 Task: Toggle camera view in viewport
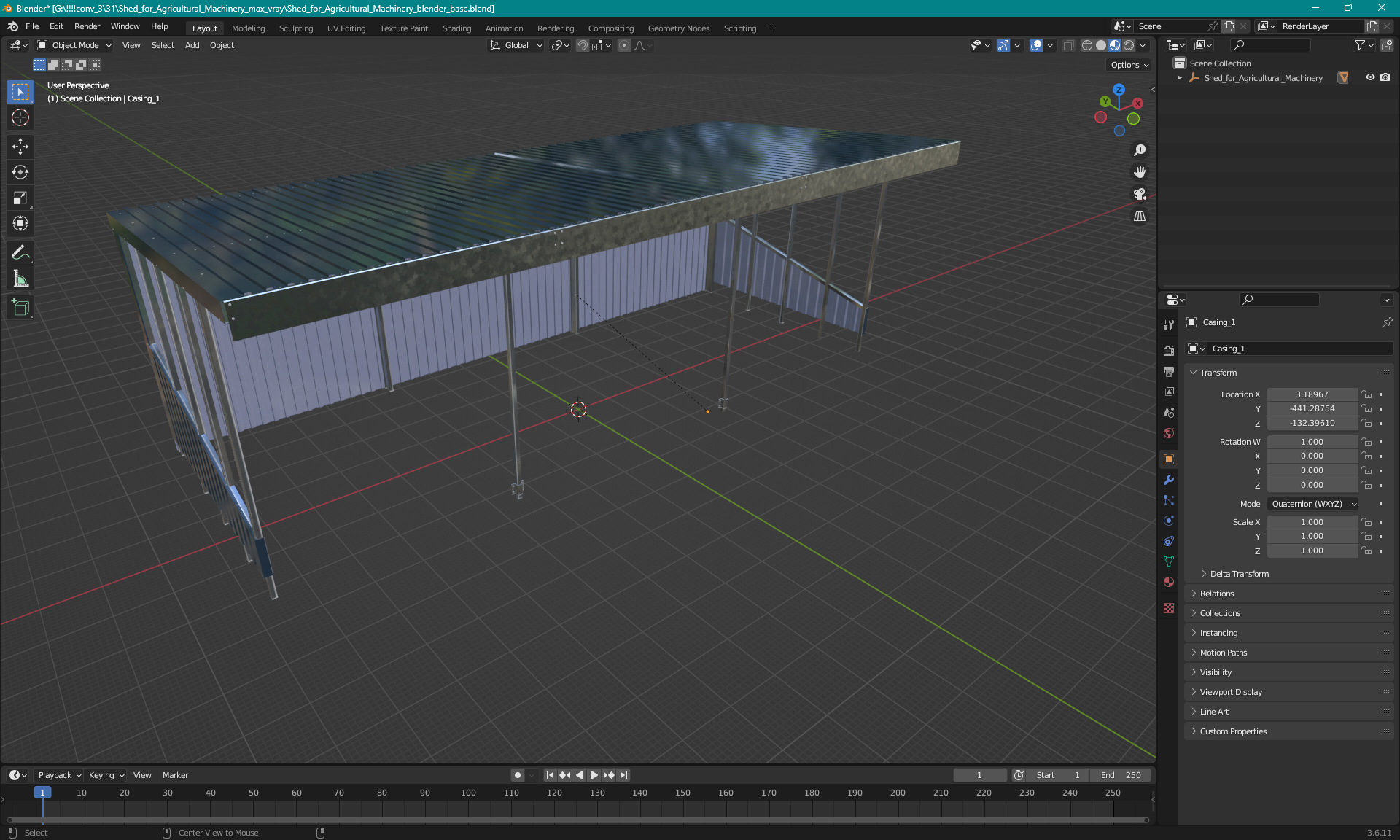tap(1140, 194)
